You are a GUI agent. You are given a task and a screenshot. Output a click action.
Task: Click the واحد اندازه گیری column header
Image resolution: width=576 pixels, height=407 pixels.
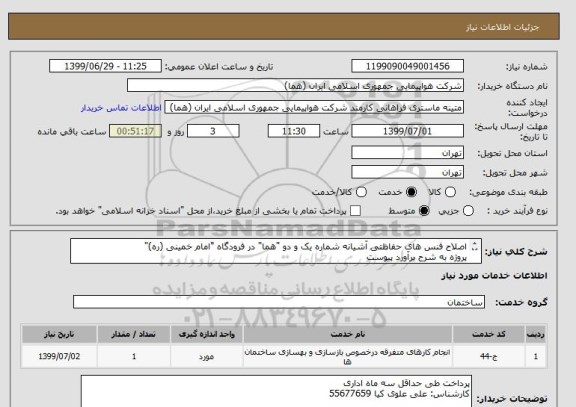point(206,334)
